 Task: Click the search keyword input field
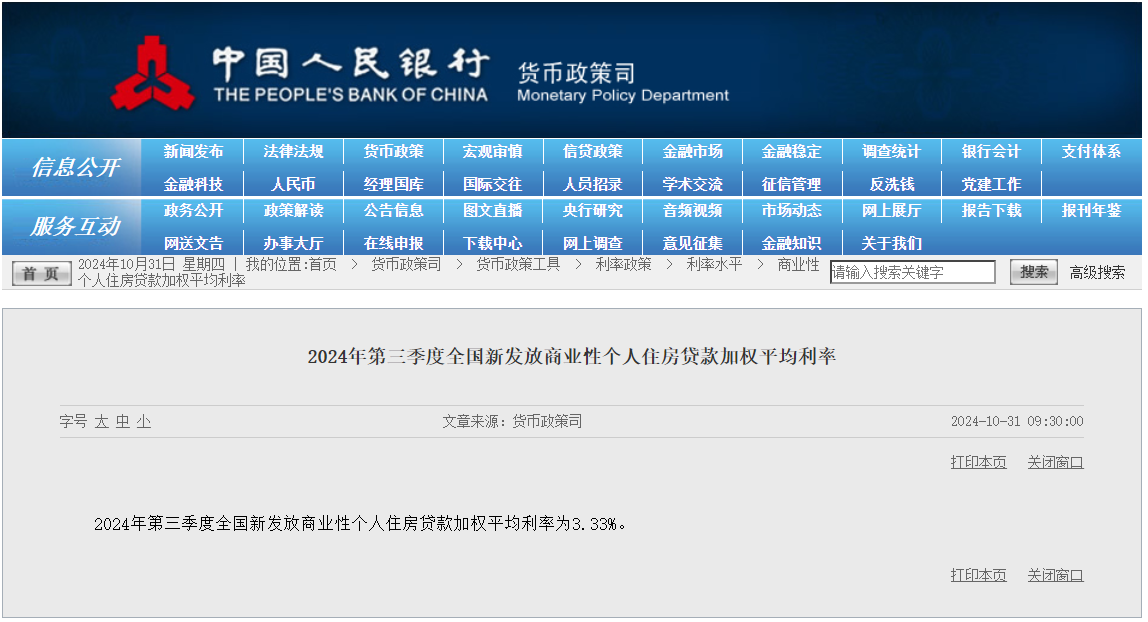[912, 272]
